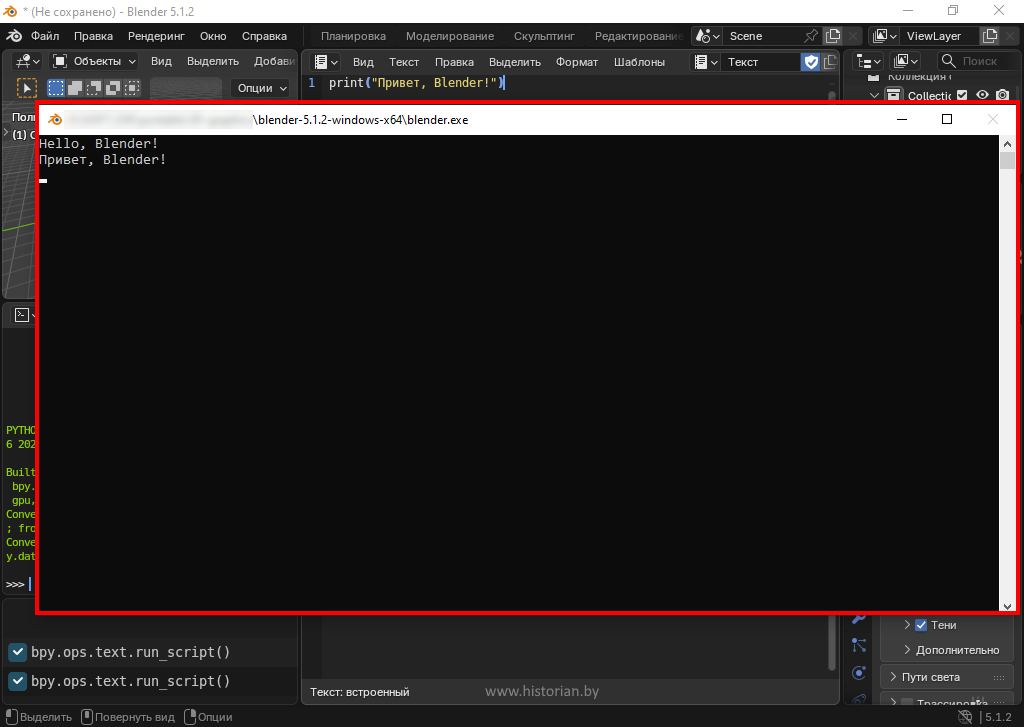This screenshot has height=727, width=1024.
Task: Disable Collection rendering via camera icon
Action: tap(1002, 95)
